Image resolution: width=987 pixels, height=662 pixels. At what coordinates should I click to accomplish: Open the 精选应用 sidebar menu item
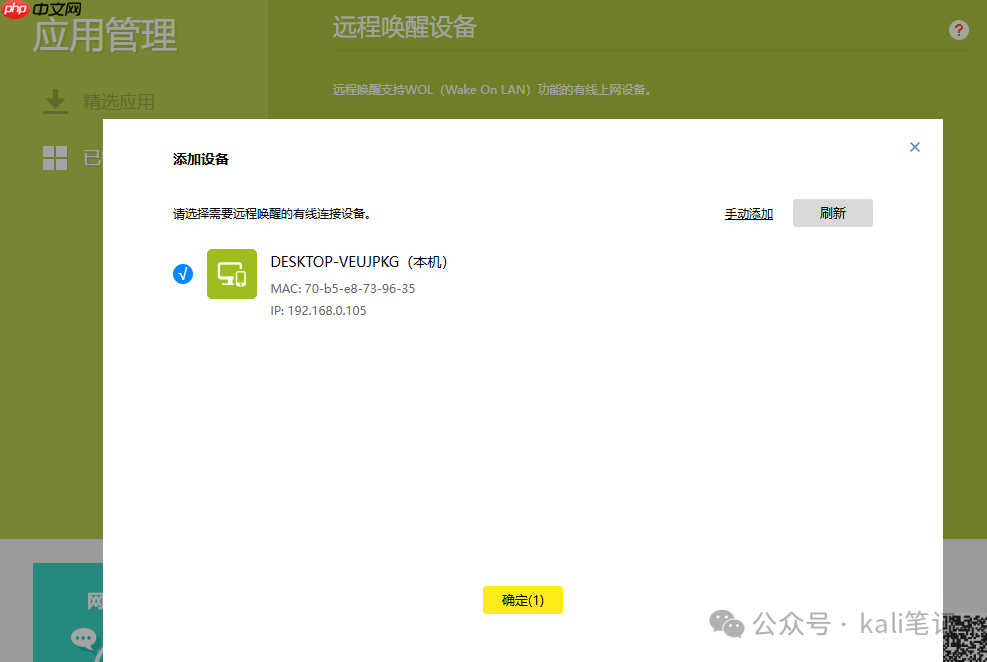pos(118,102)
